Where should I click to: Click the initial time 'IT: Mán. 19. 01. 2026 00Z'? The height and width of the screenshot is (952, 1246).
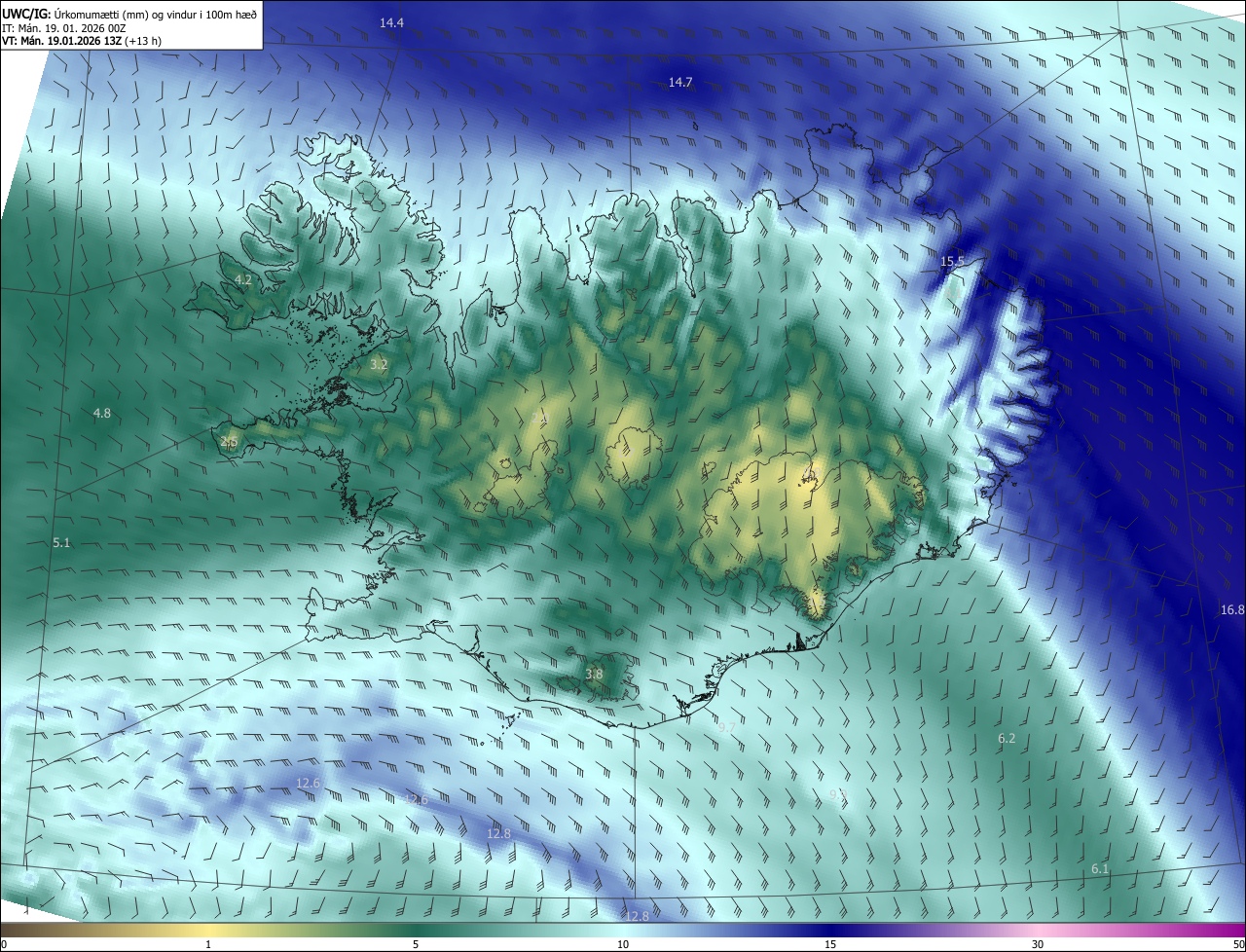point(65,27)
